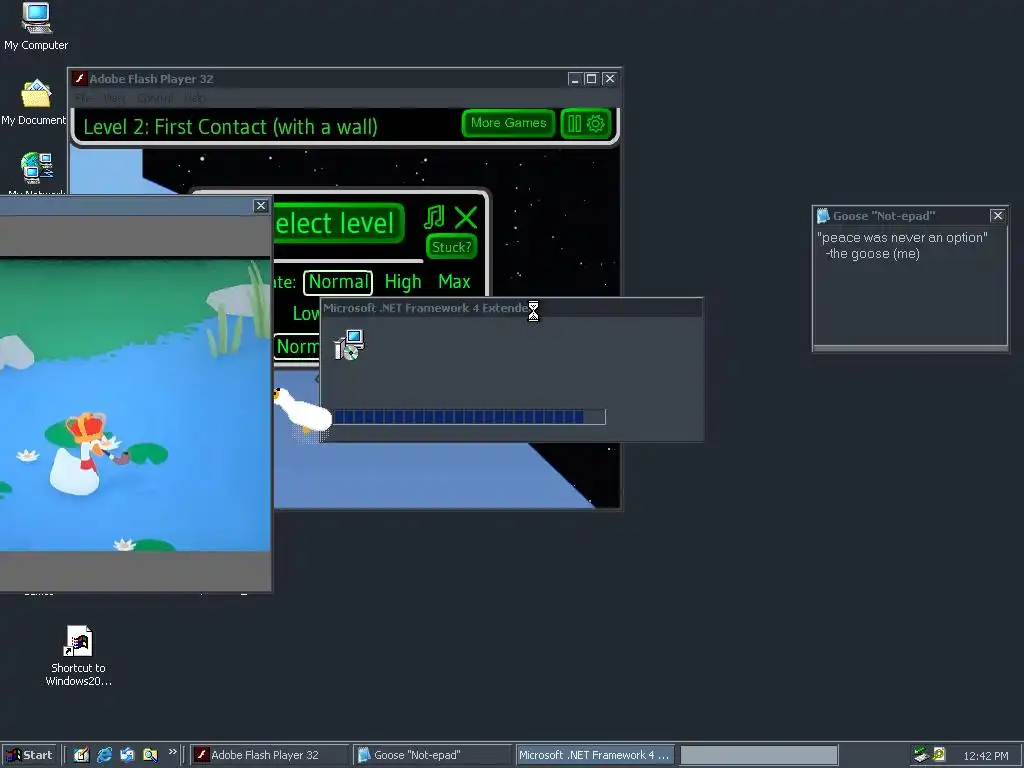
Task: Click the More Games button
Action: (508, 123)
